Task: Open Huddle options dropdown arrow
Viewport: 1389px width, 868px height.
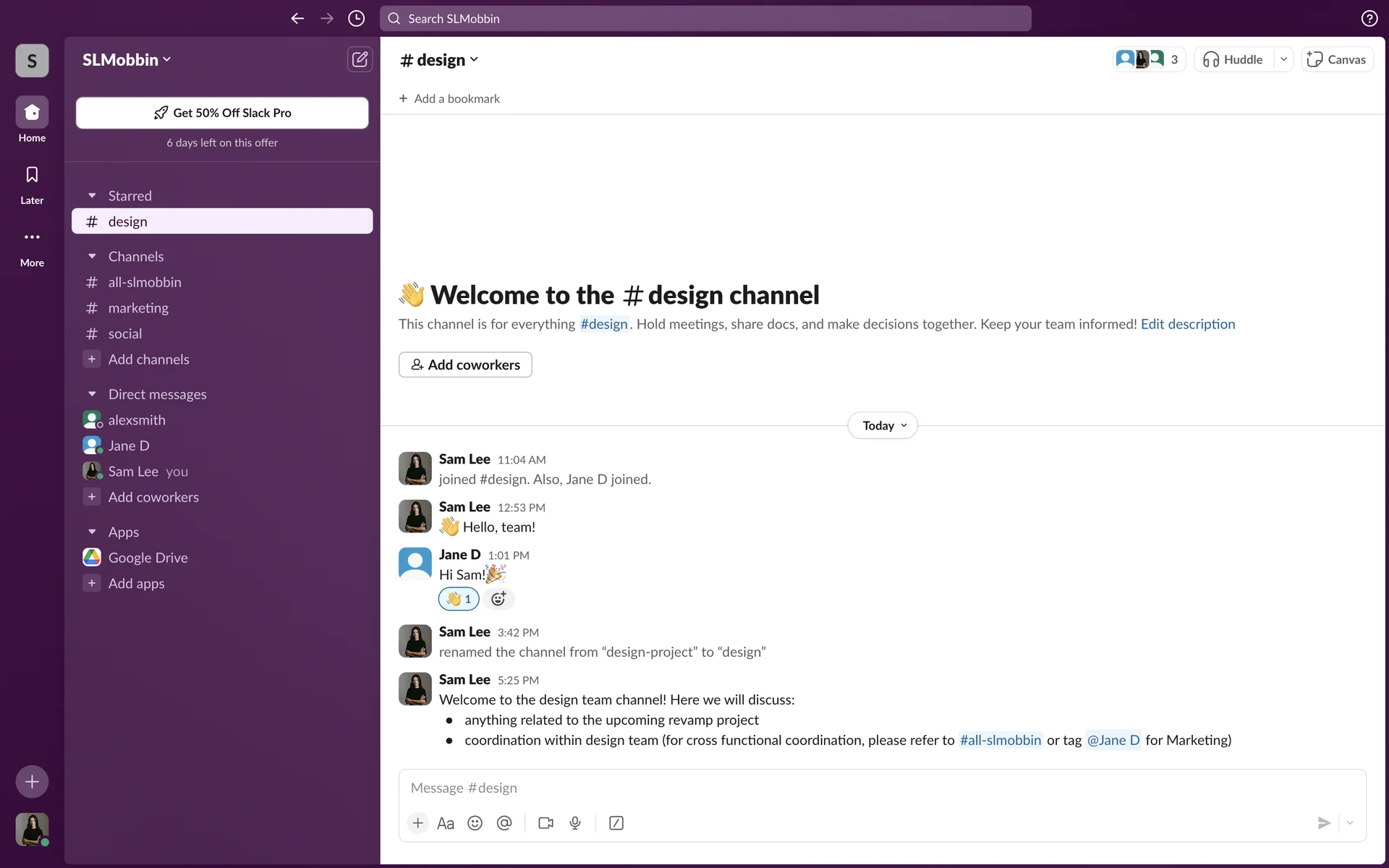Action: tap(1283, 59)
